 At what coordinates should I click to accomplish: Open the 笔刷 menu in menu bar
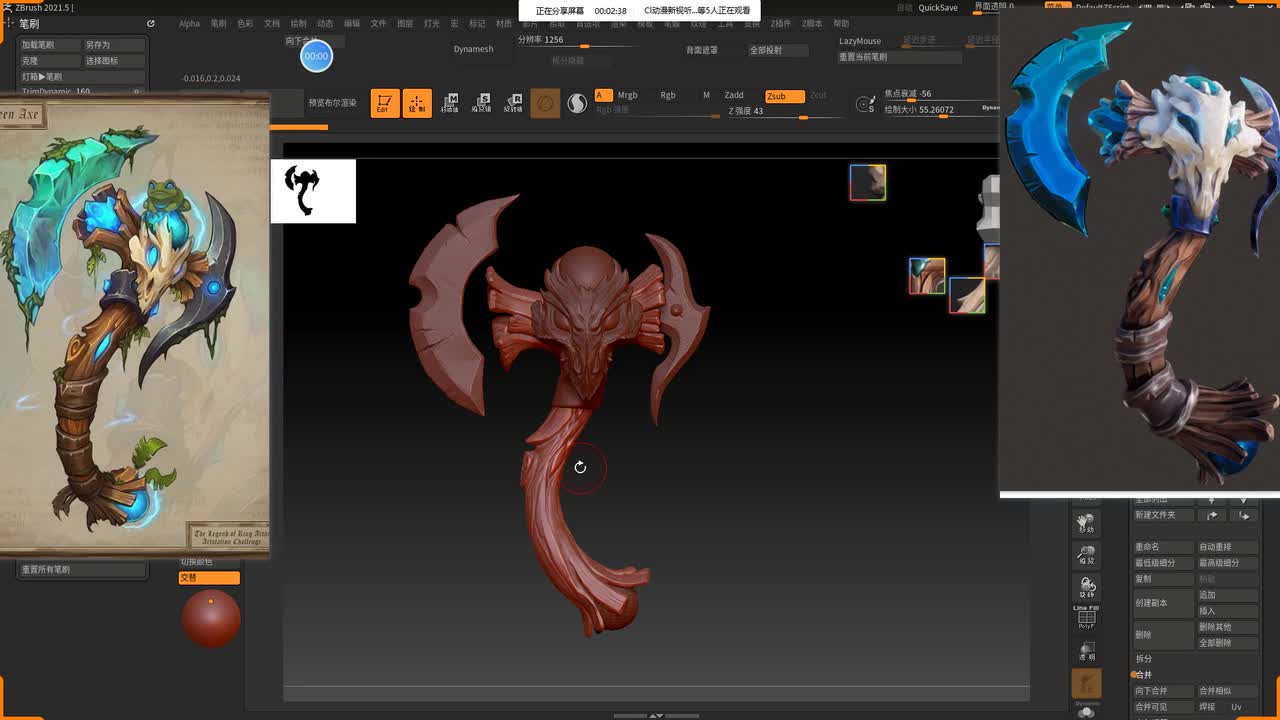tap(218, 23)
